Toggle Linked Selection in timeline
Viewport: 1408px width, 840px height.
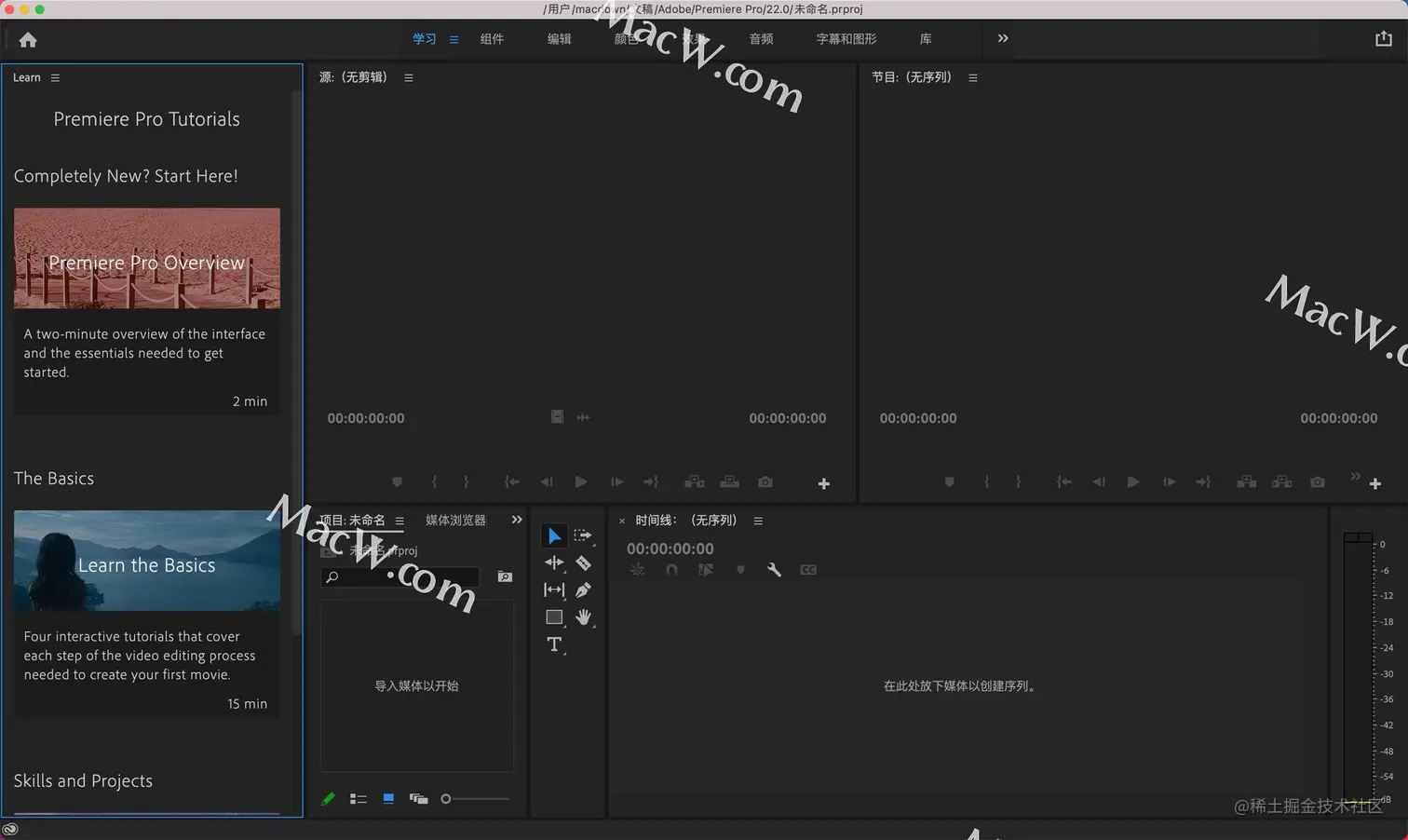(x=706, y=570)
